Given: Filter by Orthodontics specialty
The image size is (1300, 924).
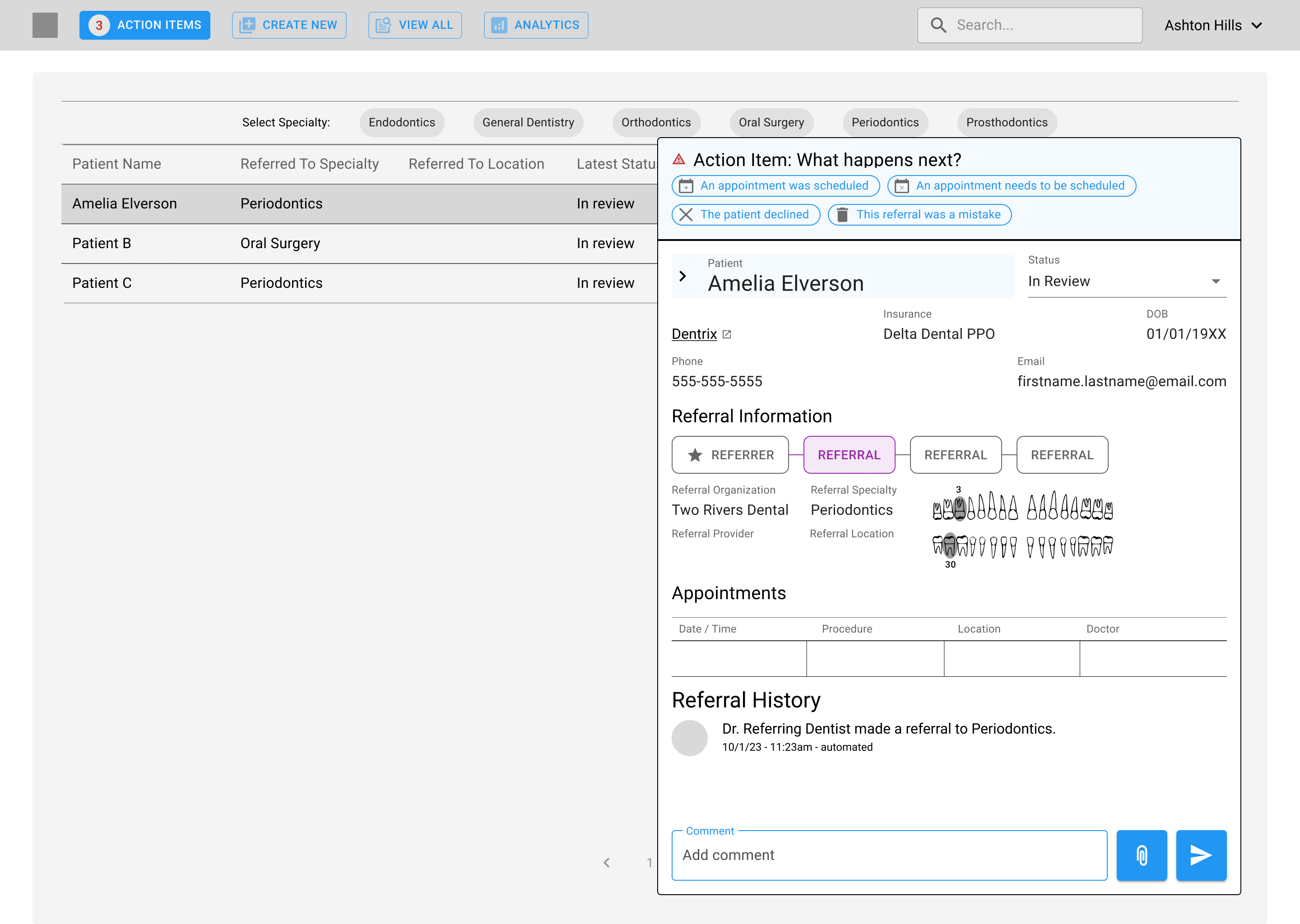Looking at the screenshot, I should coord(656,122).
